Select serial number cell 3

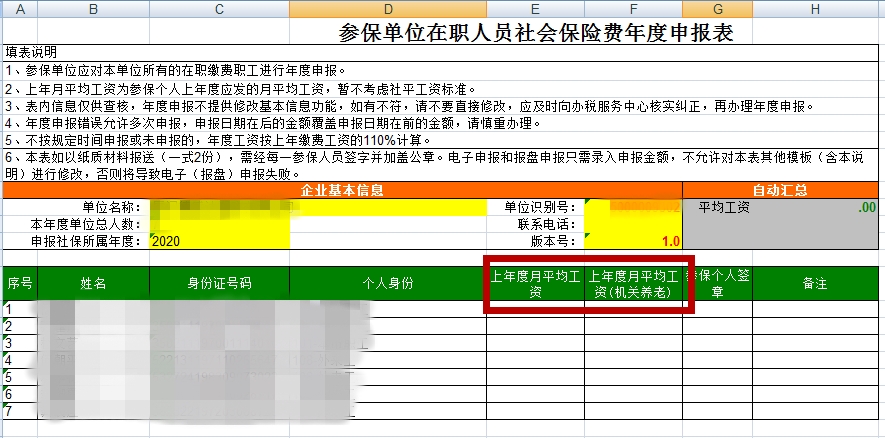(x=20, y=343)
